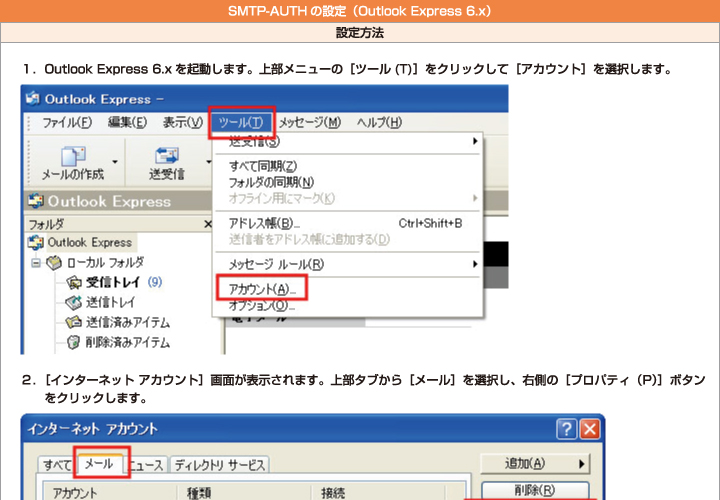720x500 pixels.
Task: Switch to the すべて tab
Action: (57, 465)
